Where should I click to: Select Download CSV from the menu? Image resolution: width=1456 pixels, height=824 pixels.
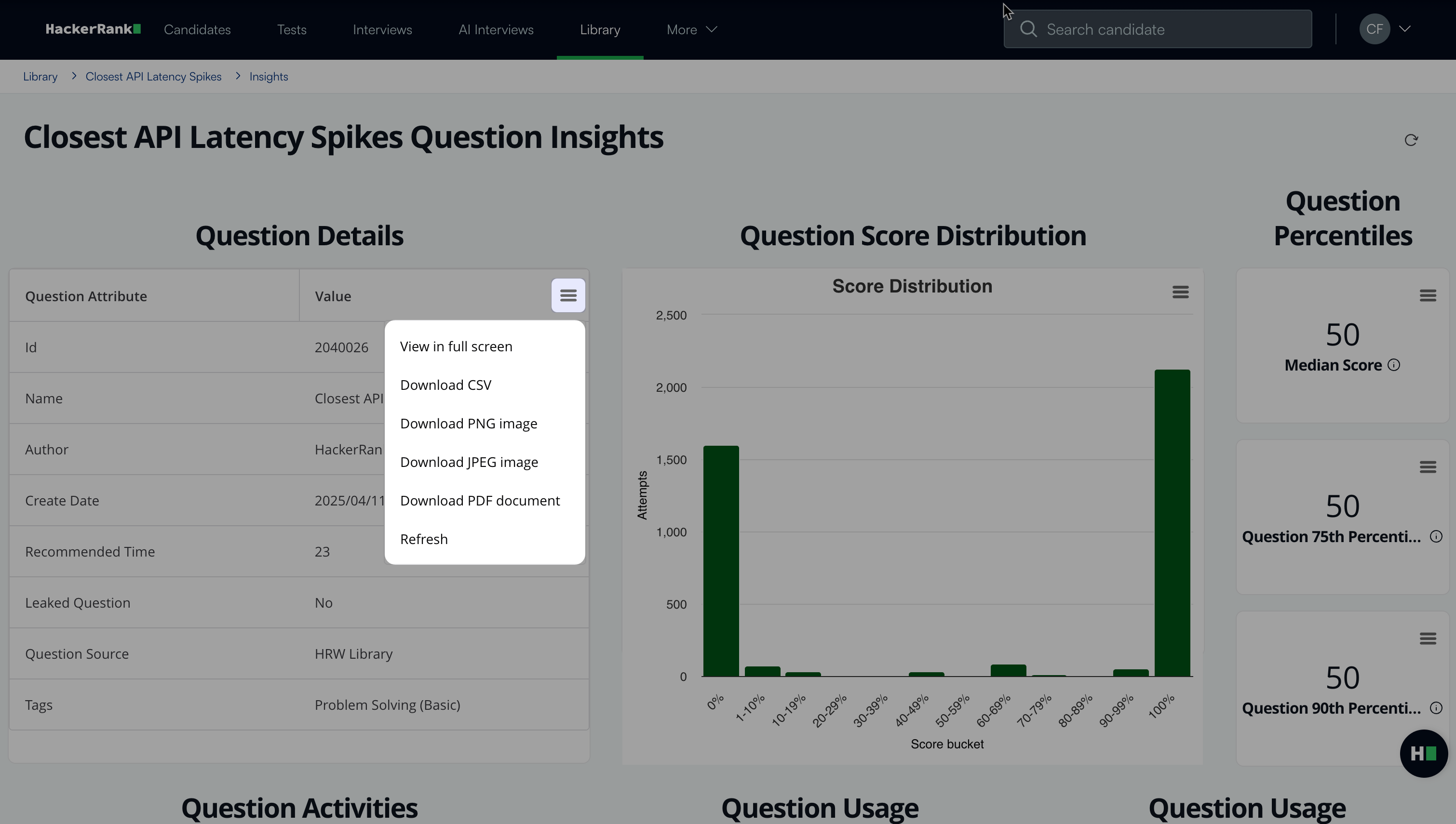point(445,385)
